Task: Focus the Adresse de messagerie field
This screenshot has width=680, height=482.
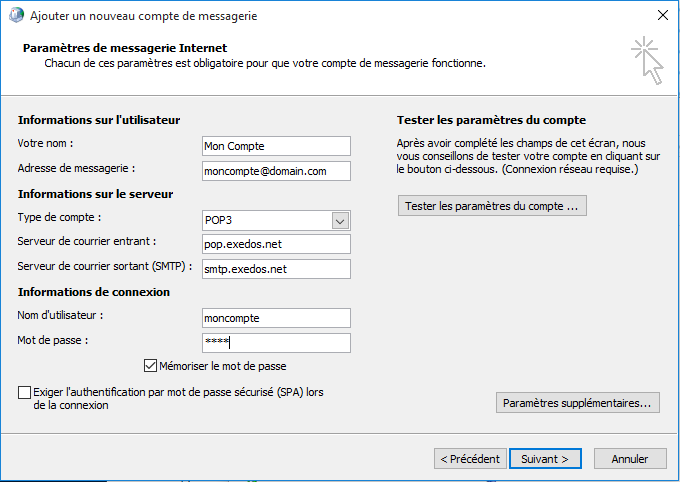Action: [x=276, y=171]
